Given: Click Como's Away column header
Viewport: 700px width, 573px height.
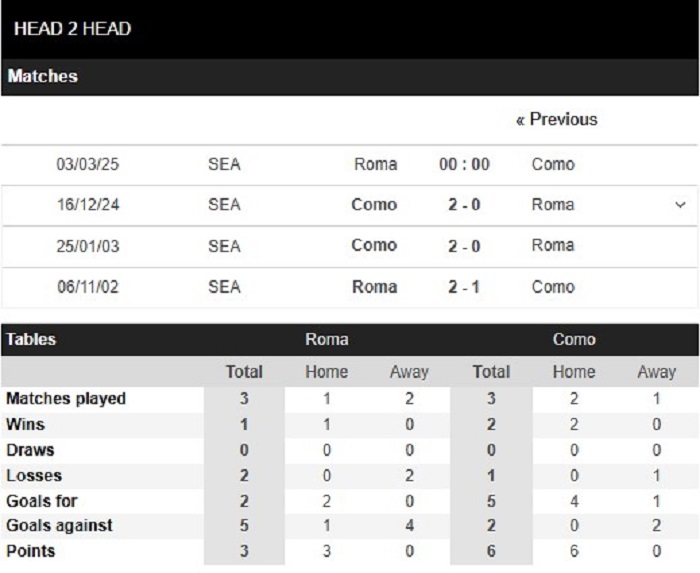Looking at the screenshot, I should coord(657,372).
